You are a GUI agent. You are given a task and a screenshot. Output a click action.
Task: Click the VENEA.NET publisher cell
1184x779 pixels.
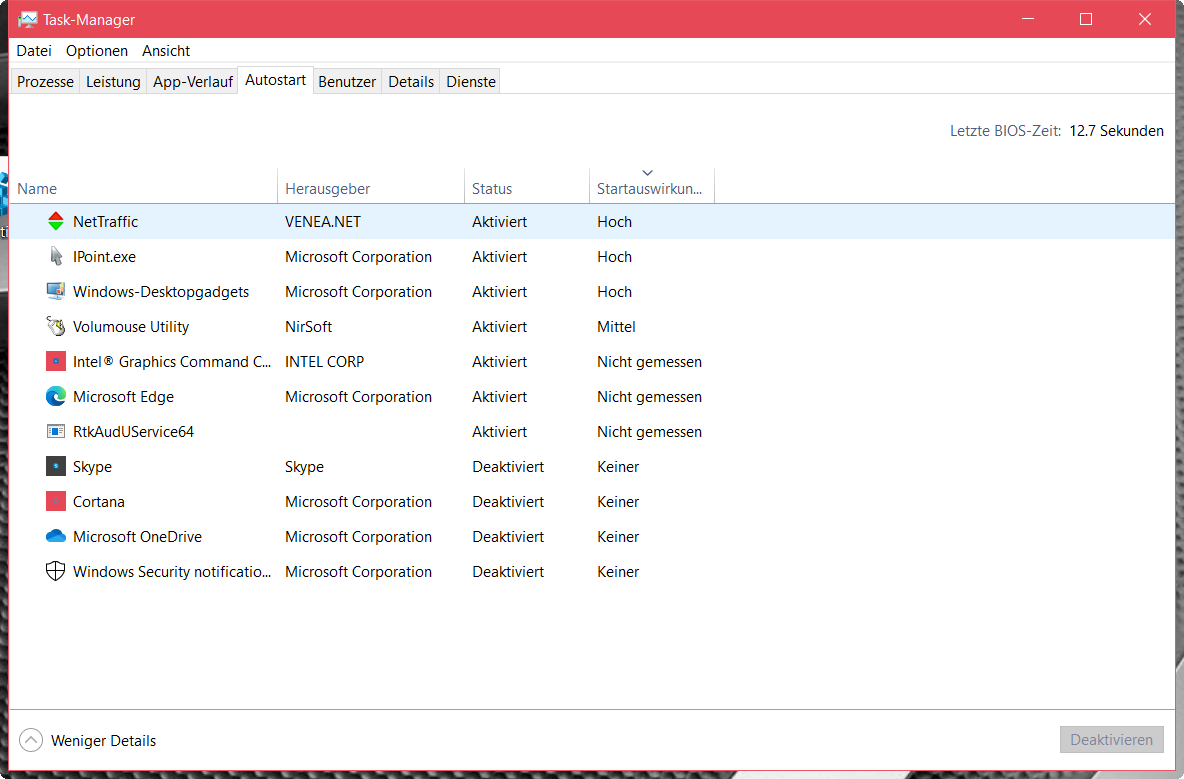tap(322, 221)
